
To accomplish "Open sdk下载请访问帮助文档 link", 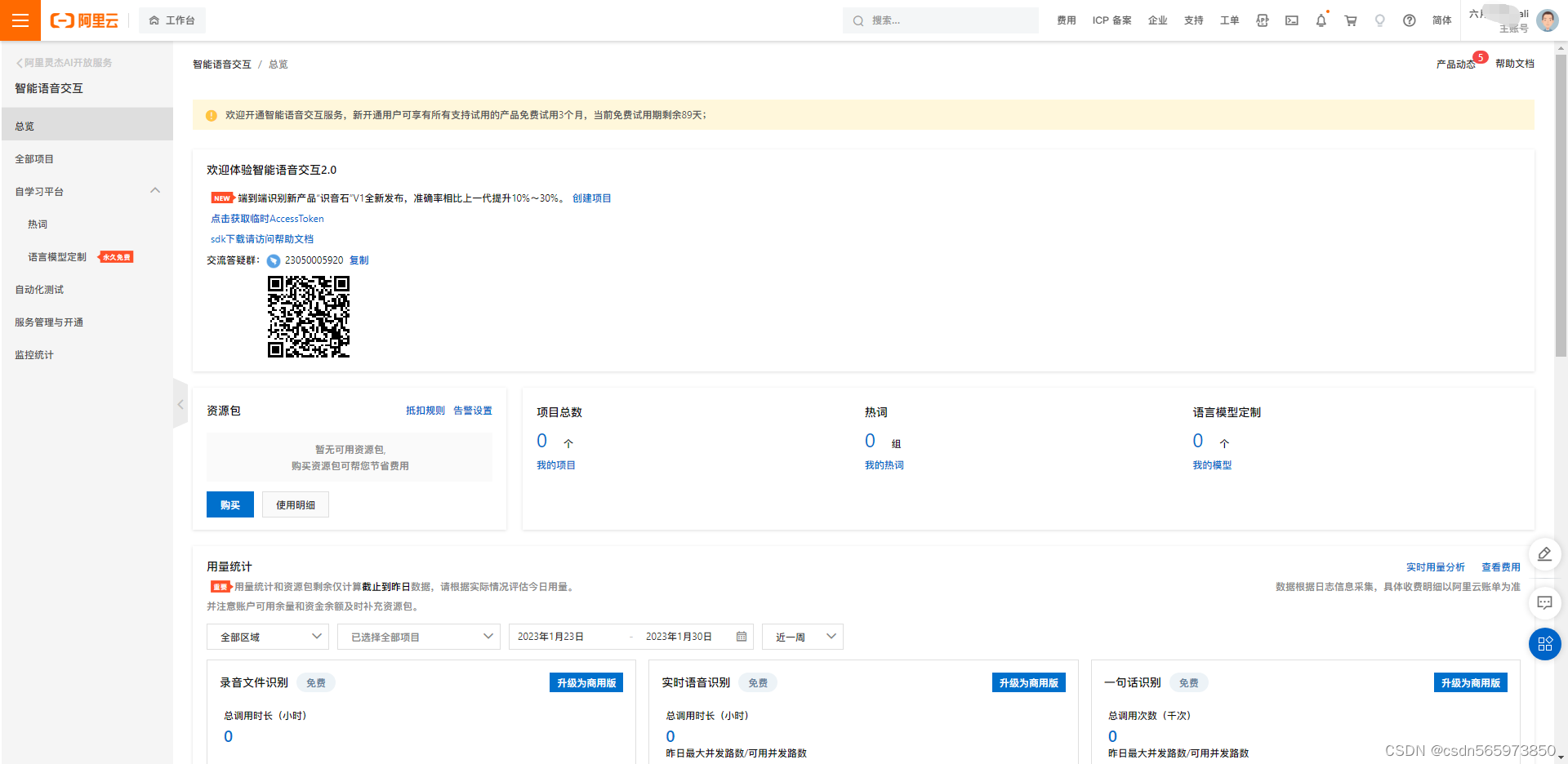I will pyautogui.click(x=262, y=239).
